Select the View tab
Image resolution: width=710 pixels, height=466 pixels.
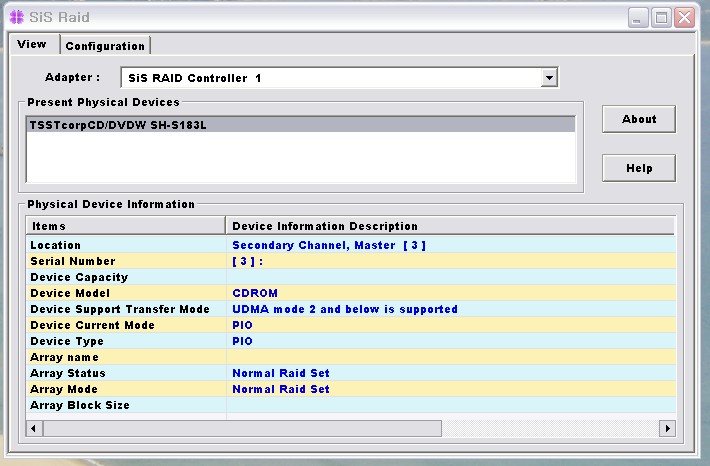pyautogui.click(x=32, y=44)
